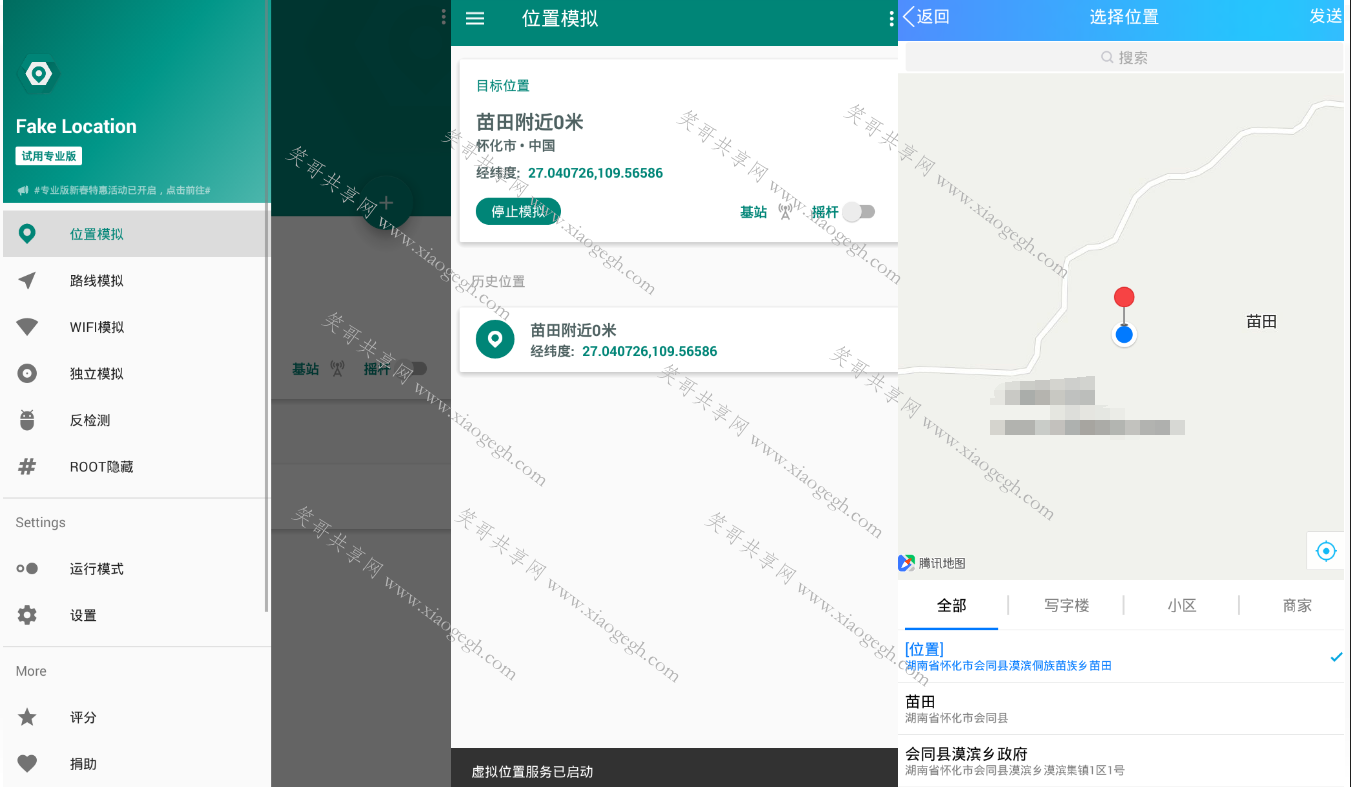Image resolution: width=1351 pixels, height=787 pixels.
Task: Open 运行模式 settings entry
Action: (135, 569)
